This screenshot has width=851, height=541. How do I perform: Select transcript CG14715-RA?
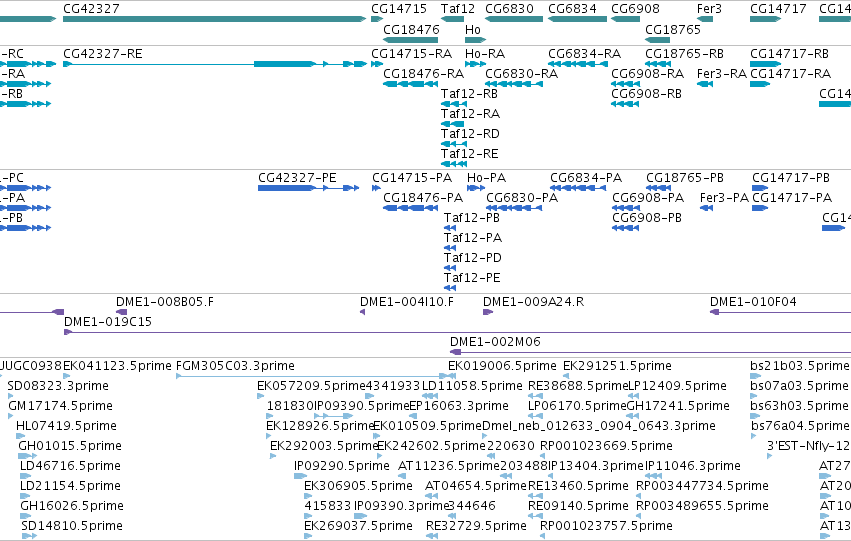(x=411, y=54)
